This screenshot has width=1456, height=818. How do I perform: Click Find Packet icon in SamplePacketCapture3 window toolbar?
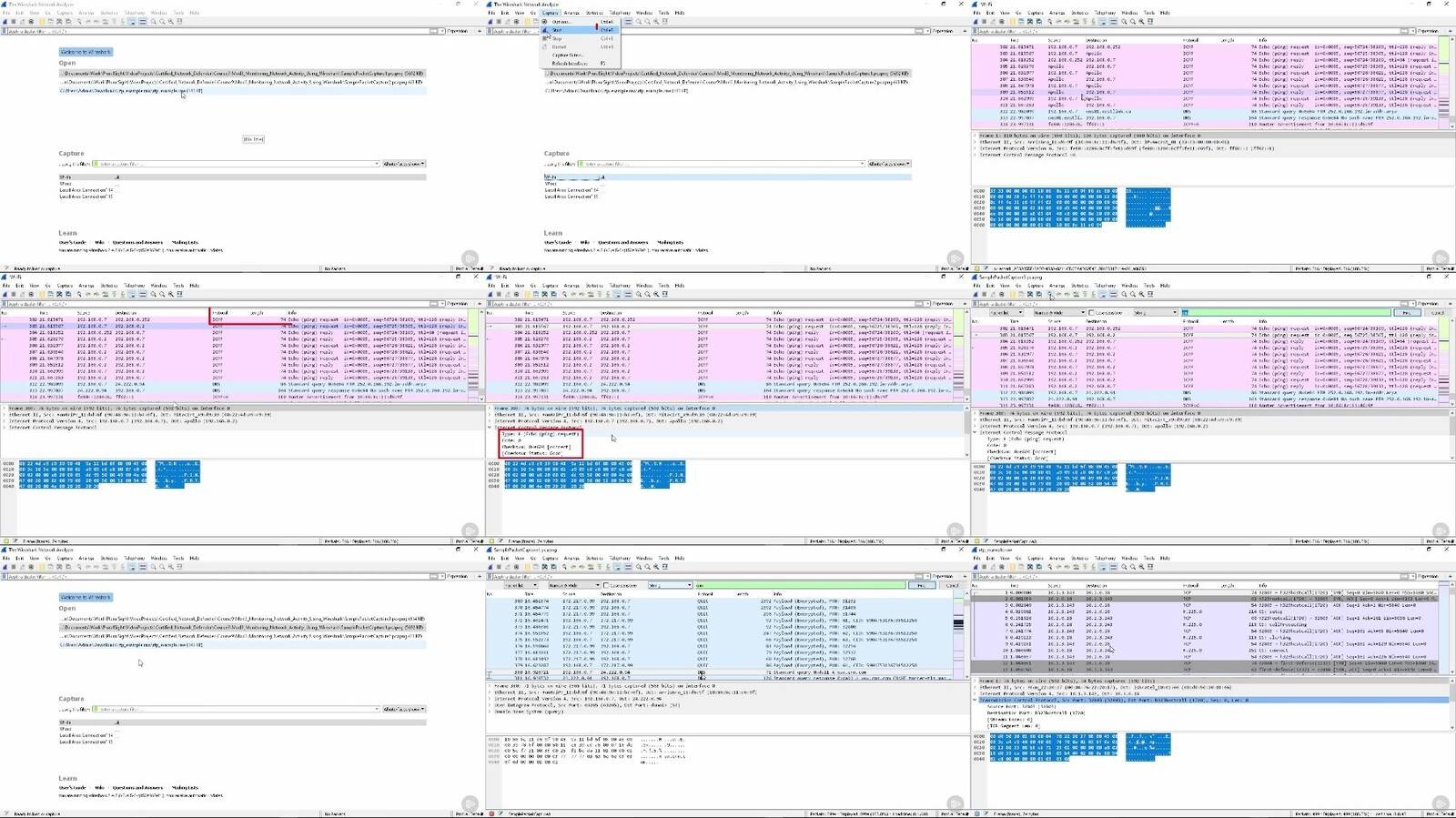point(1050,295)
